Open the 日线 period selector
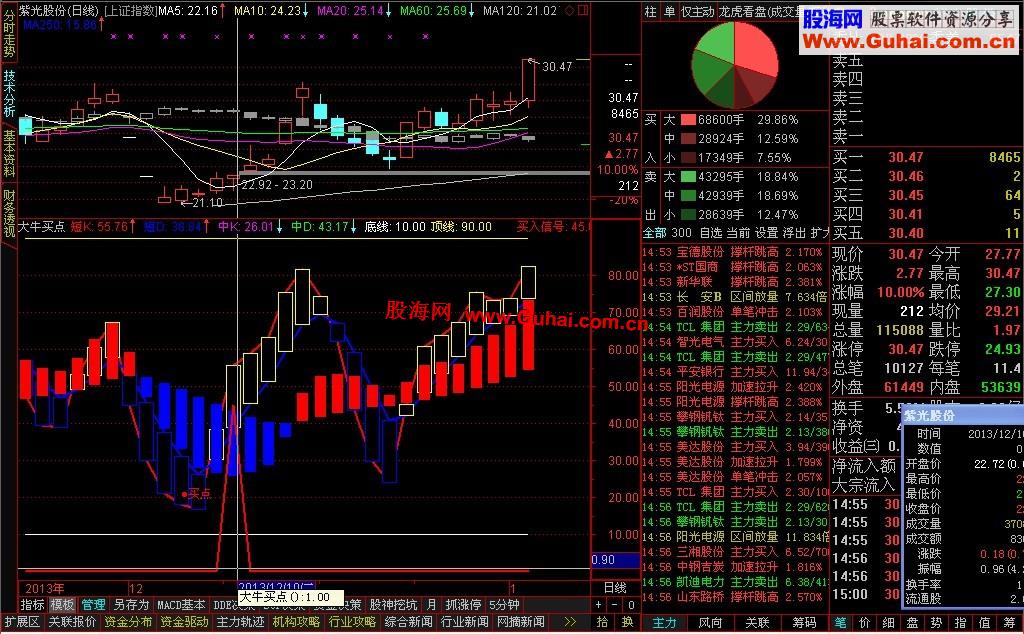The image size is (1024, 634). 615,588
